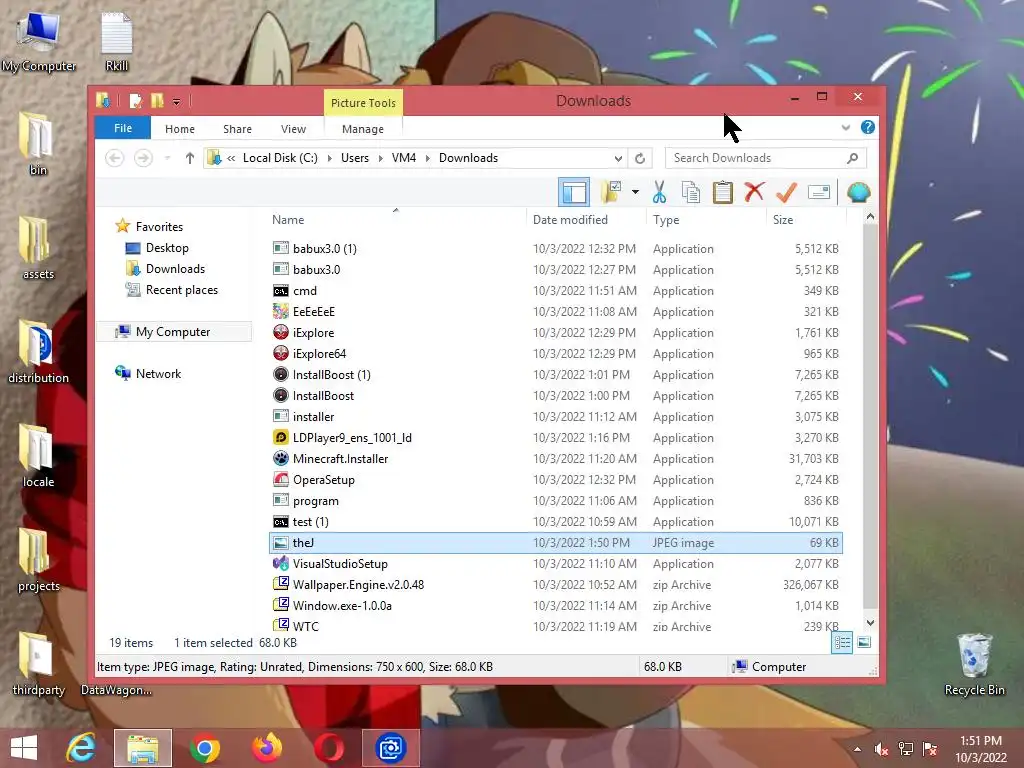
Task: Select Network in the navigation pane
Action: coord(158,374)
